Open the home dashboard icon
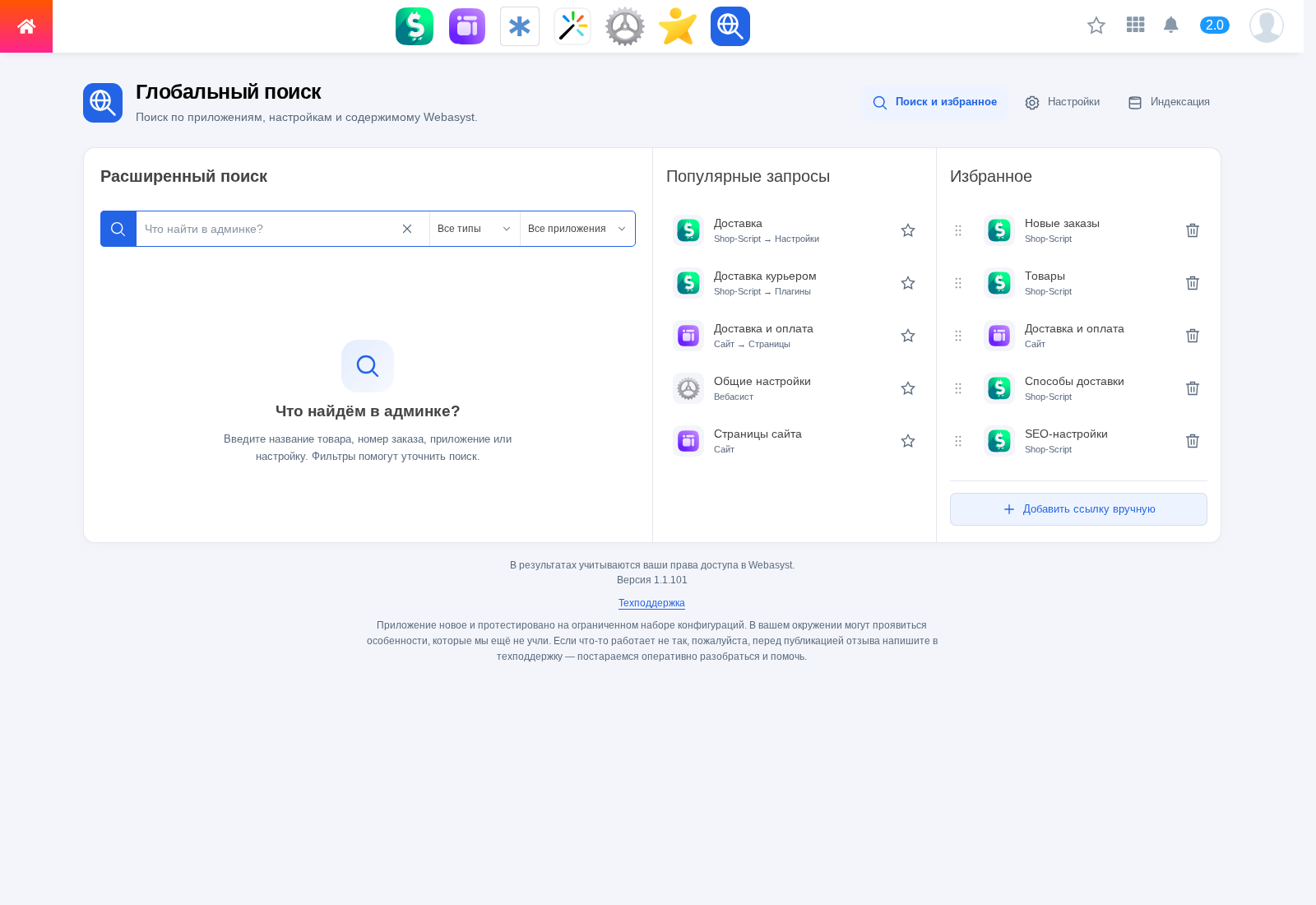 pyautogui.click(x=26, y=26)
